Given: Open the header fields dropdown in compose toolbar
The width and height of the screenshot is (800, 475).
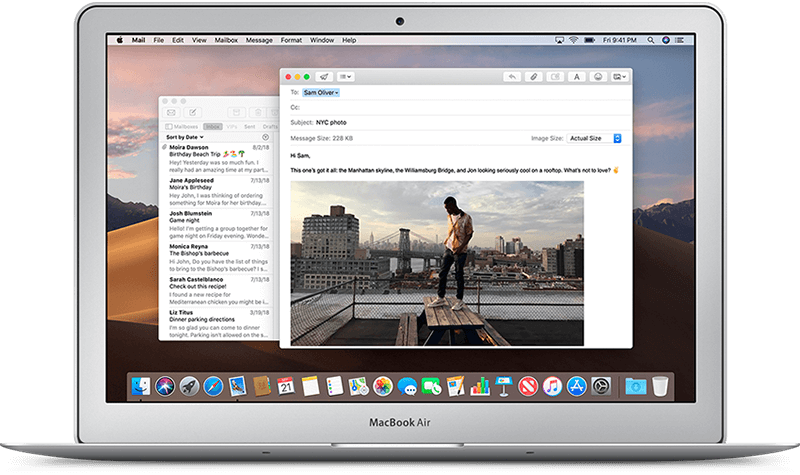Looking at the screenshot, I should (348, 76).
